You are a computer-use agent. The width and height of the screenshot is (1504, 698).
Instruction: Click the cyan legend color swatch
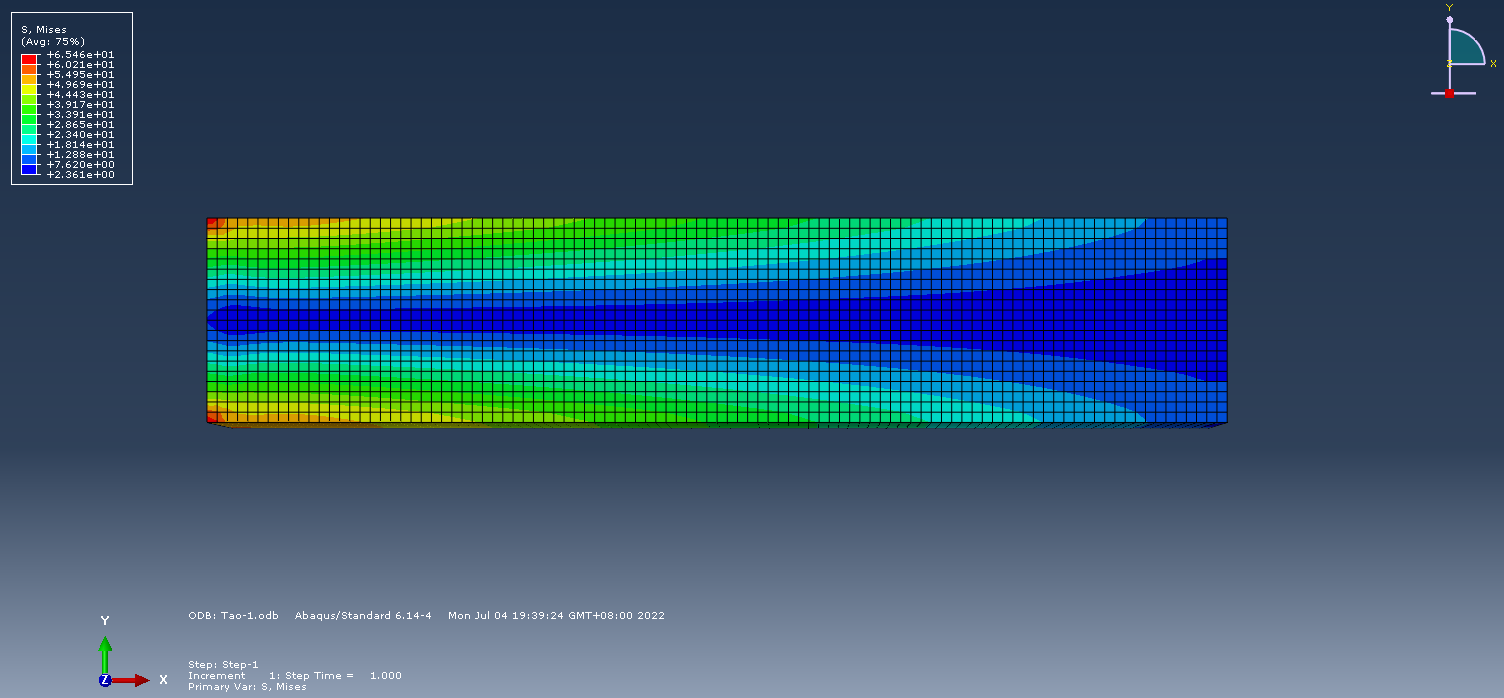click(29, 140)
